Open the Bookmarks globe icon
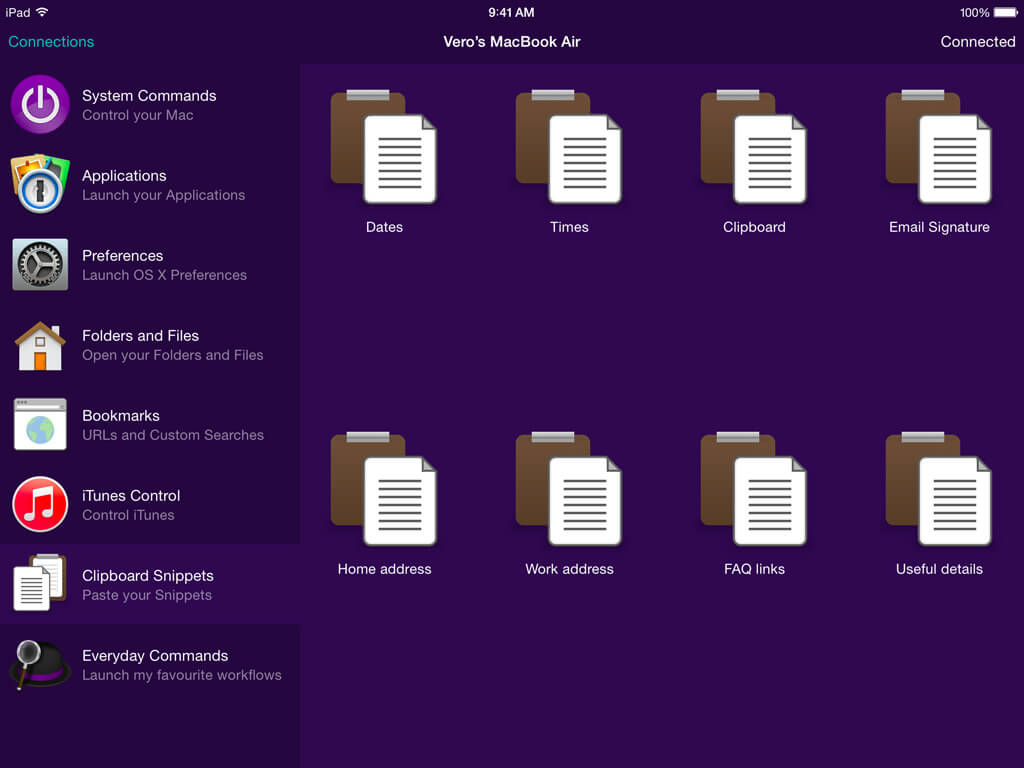 [40, 424]
